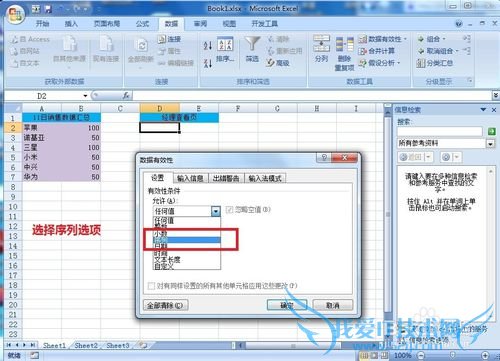Click green search go arrow in research pane
This screenshot has height=361, width=500.
click(x=491, y=132)
